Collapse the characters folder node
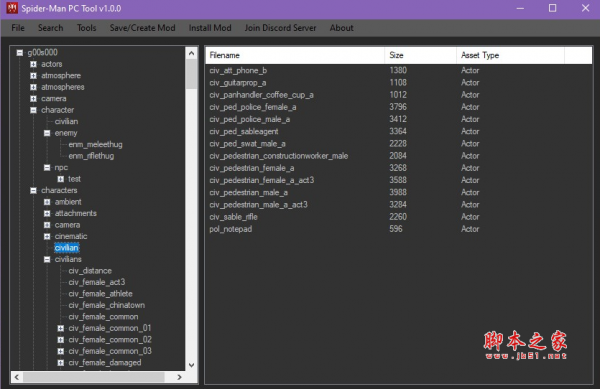This screenshot has height=389, width=600. pyautogui.click(x=34, y=190)
